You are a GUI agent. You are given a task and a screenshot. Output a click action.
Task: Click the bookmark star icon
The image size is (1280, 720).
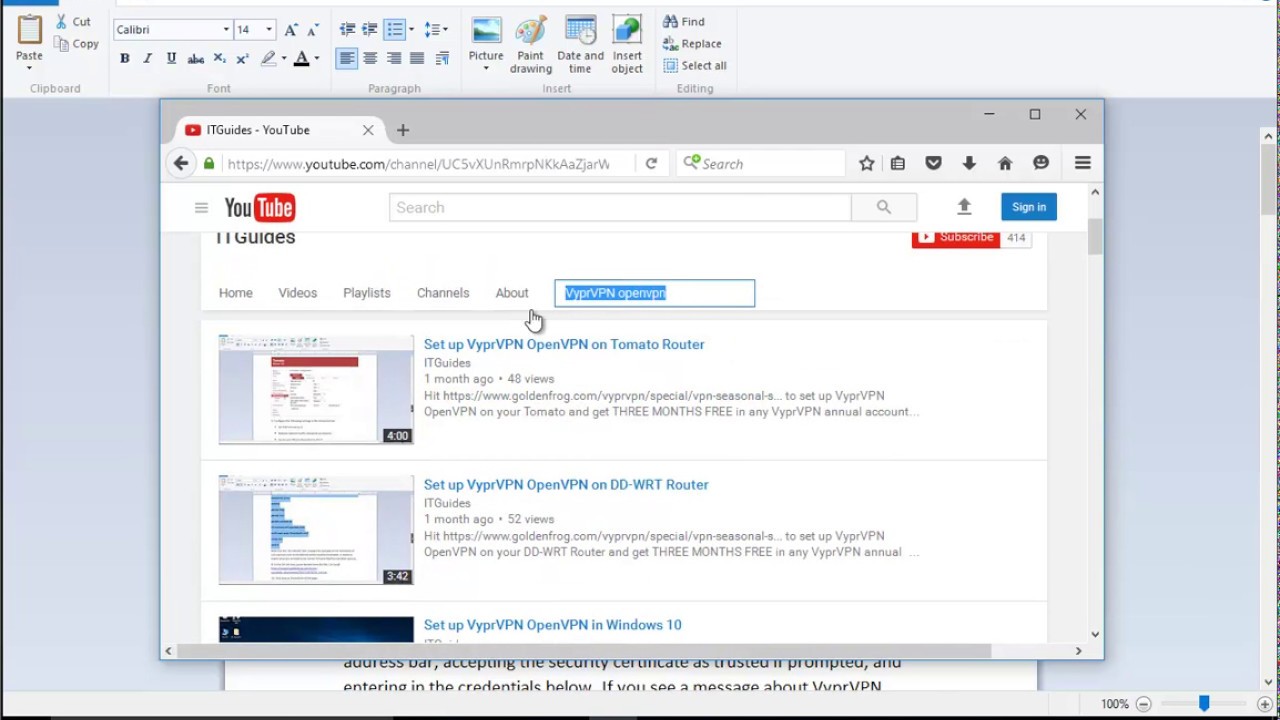click(867, 164)
